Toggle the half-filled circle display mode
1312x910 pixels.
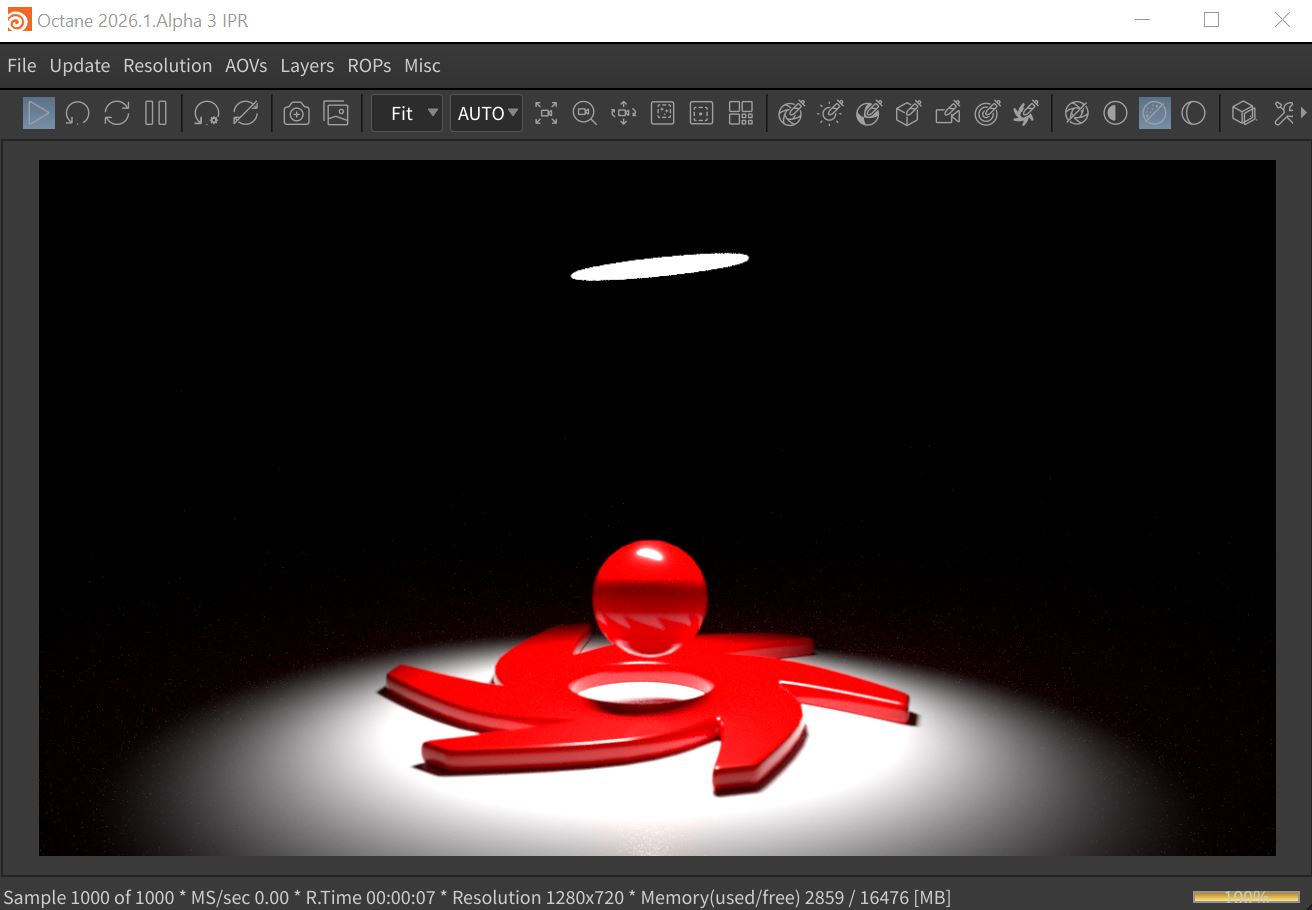point(1115,113)
